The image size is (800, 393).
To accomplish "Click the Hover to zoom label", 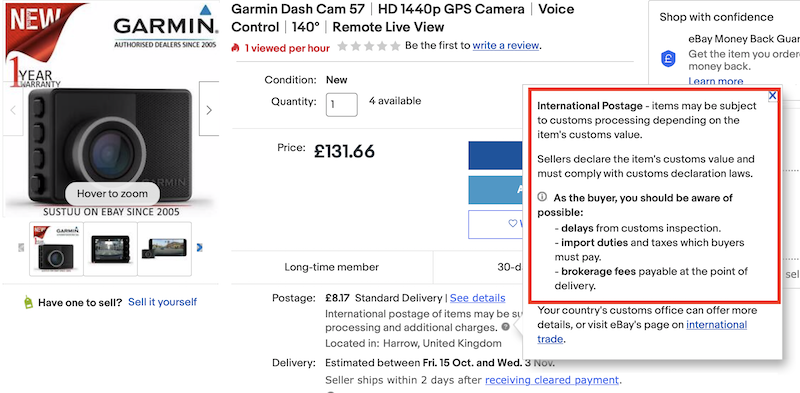I will click(x=112, y=194).
